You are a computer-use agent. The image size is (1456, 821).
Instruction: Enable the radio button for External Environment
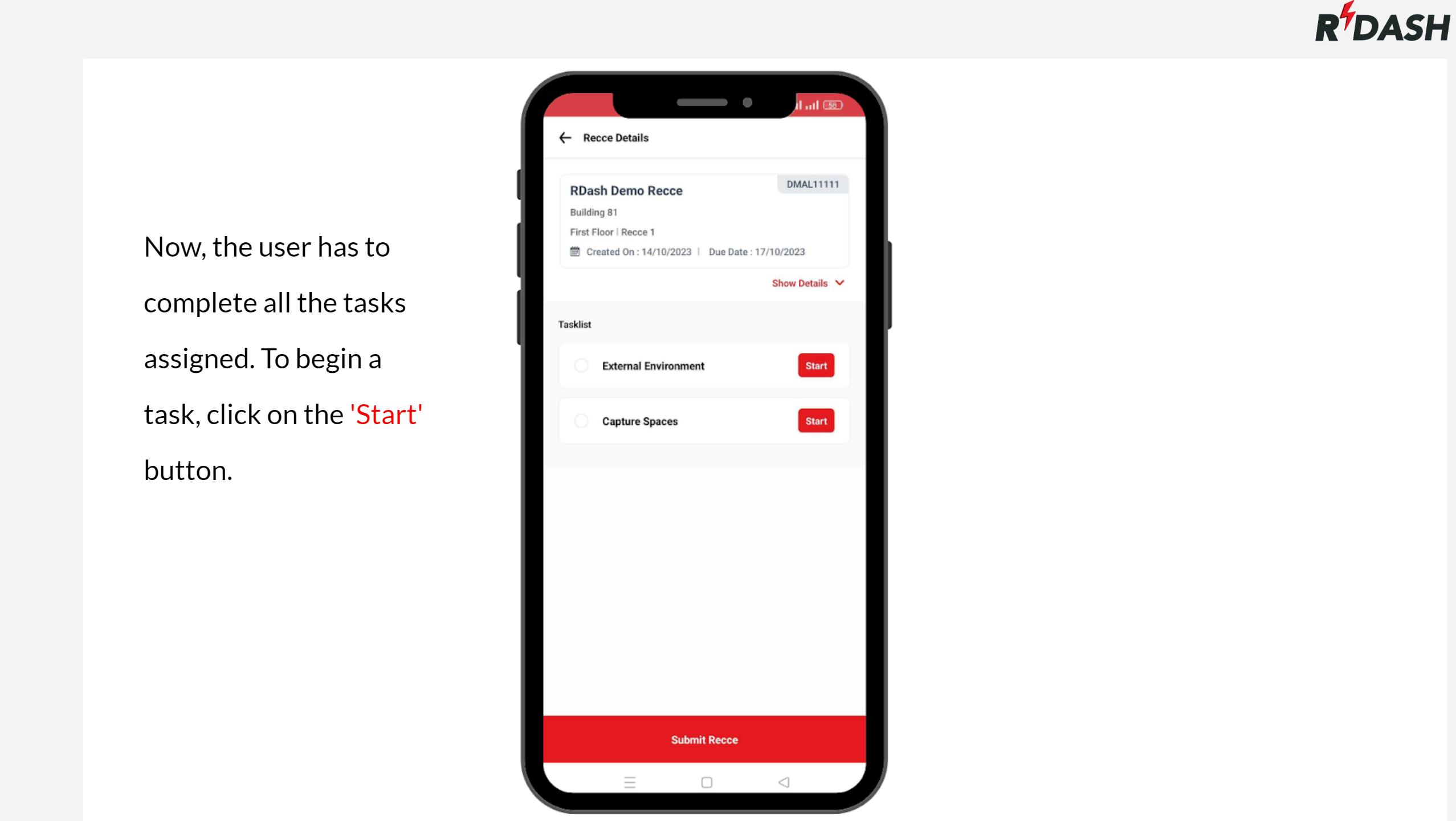(x=582, y=365)
